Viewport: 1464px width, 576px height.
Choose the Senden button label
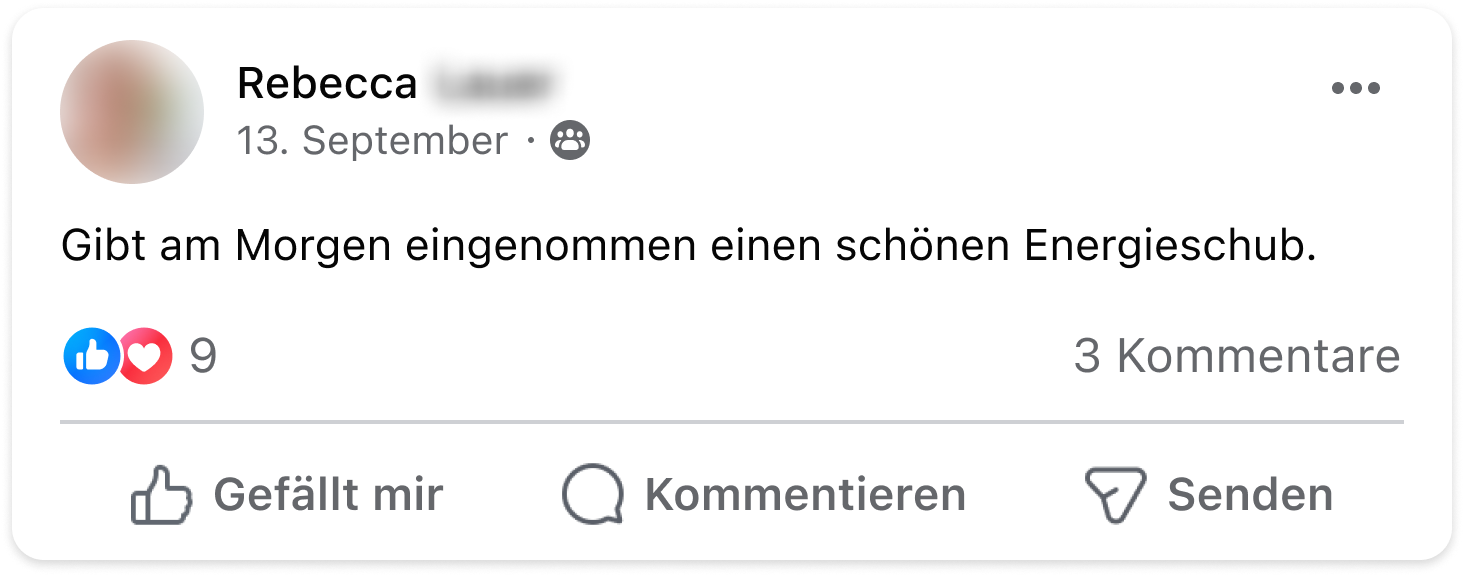pyautogui.click(x=1250, y=495)
